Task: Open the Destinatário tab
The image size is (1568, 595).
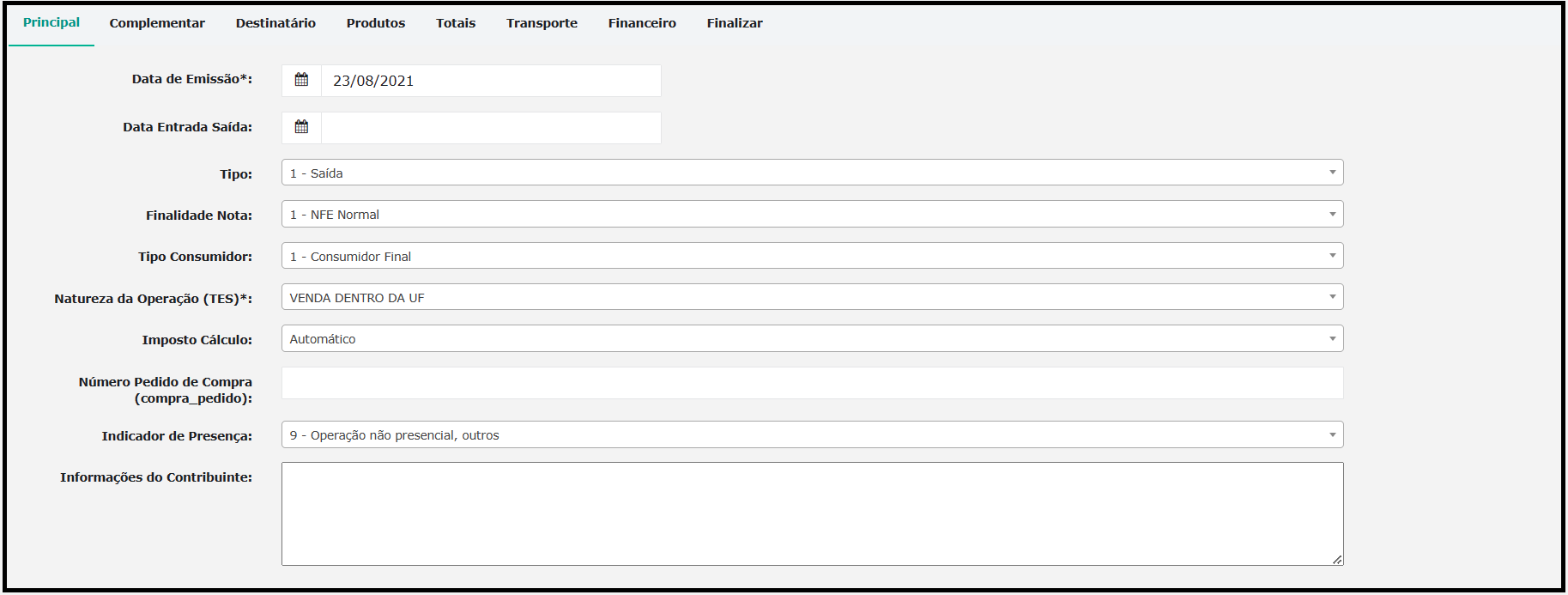Action: [x=275, y=23]
